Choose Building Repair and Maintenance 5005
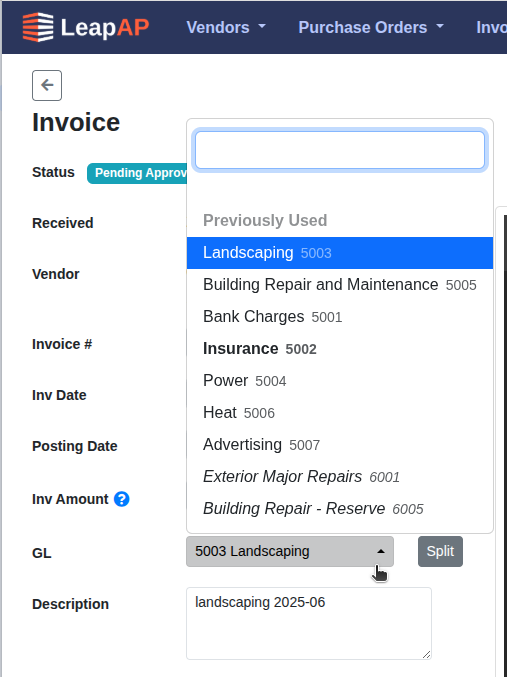Image resolution: width=507 pixels, height=677 pixels. [340, 285]
